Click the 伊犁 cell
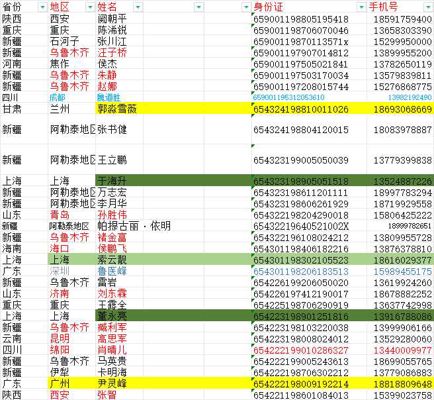 tap(72, 372)
